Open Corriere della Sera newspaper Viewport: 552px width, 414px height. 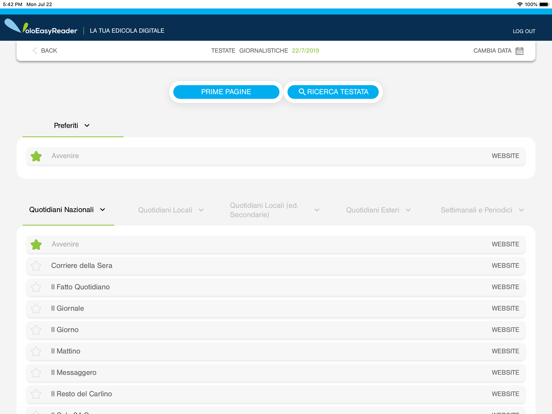(x=82, y=266)
